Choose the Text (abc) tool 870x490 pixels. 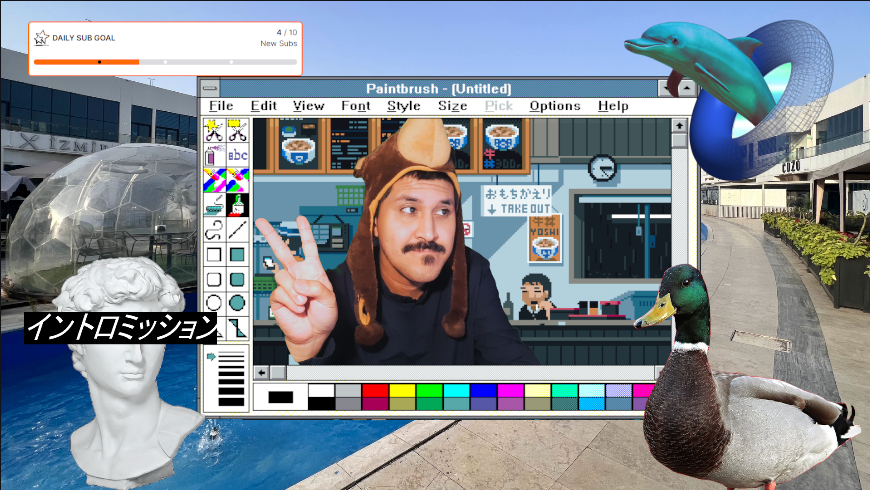pos(238,155)
